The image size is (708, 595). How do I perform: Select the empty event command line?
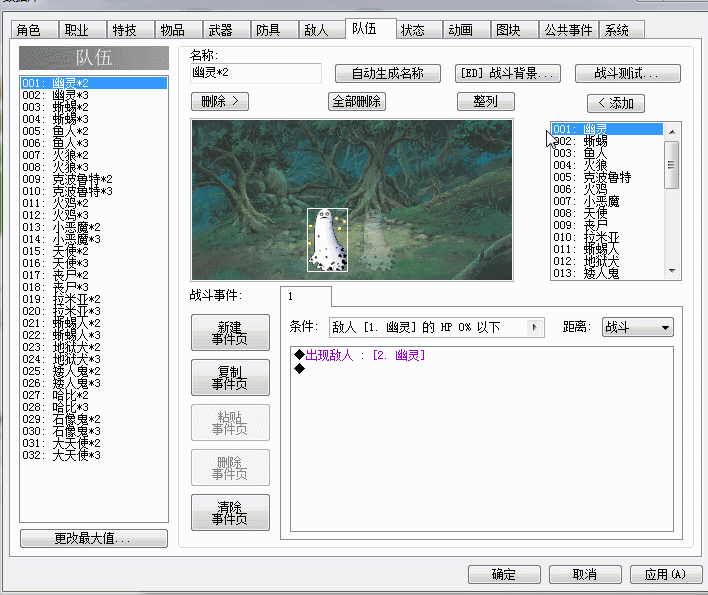click(x=482, y=369)
